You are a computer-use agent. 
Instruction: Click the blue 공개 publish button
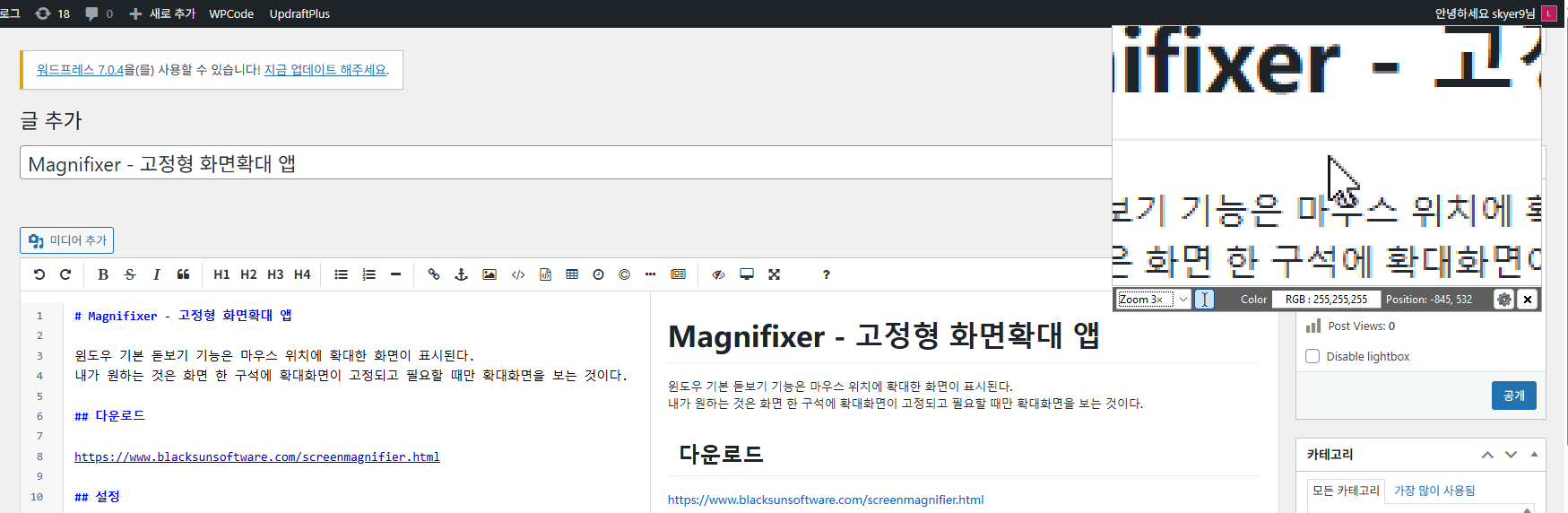[x=1514, y=396]
